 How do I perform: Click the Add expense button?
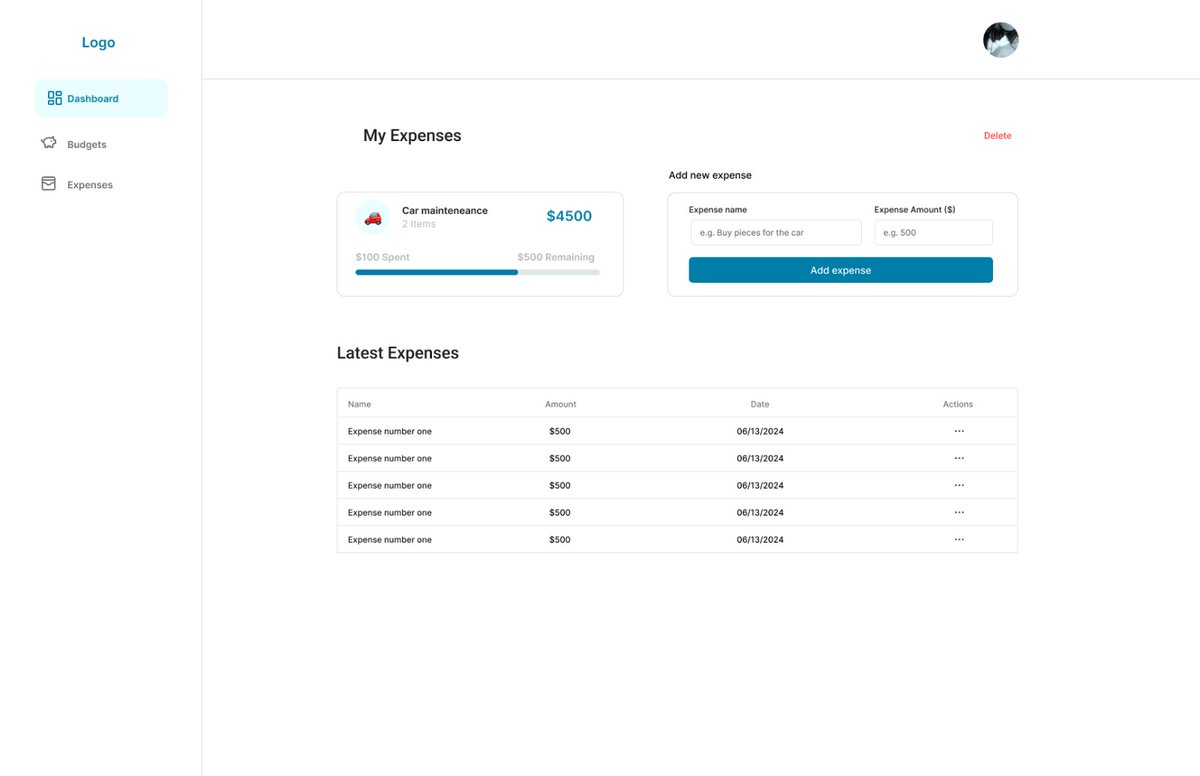[x=840, y=270]
